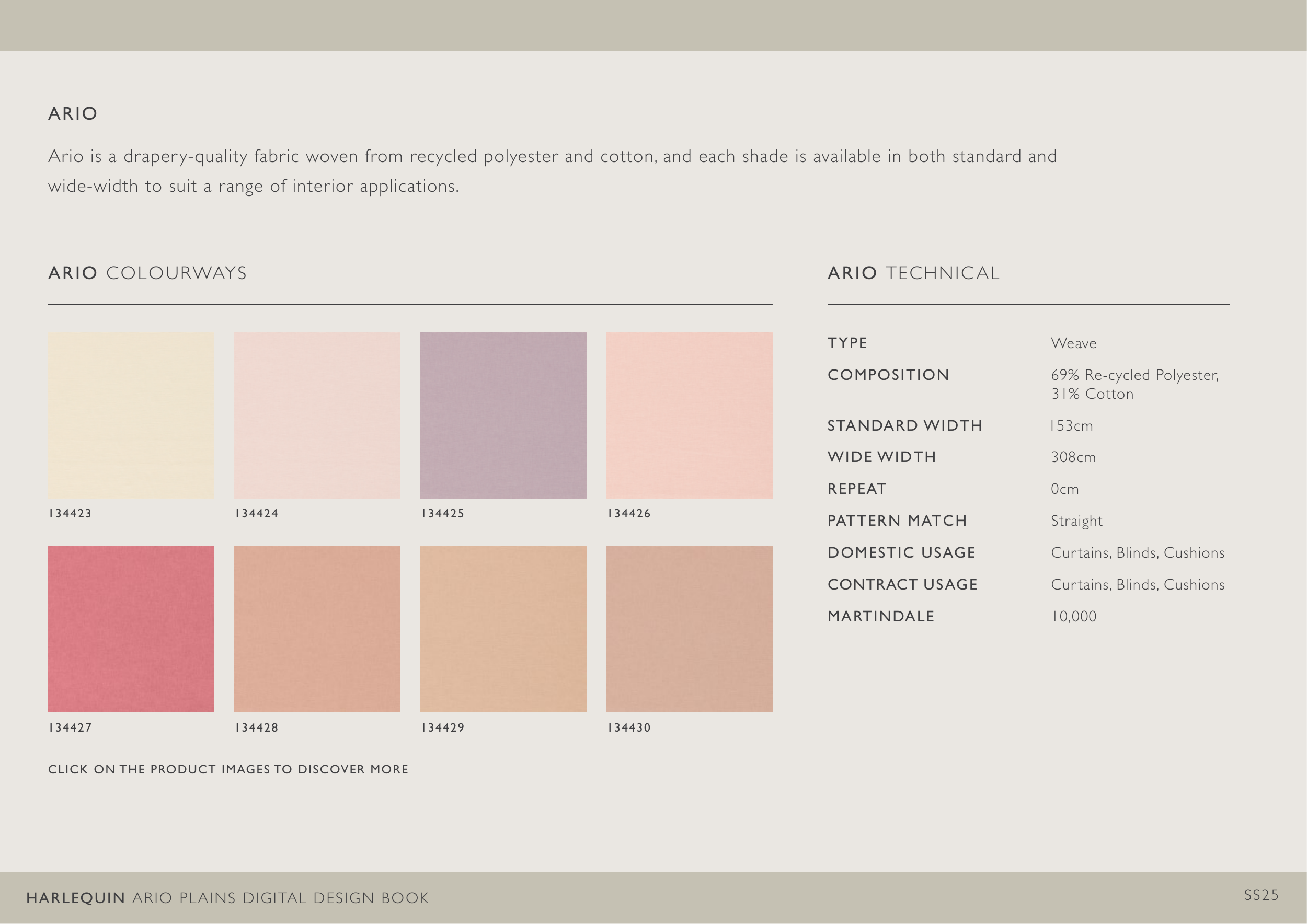Screen dimensions: 1307x924
Task: Open the pale pink 134424 swatch
Action: click(x=317, y=415)
